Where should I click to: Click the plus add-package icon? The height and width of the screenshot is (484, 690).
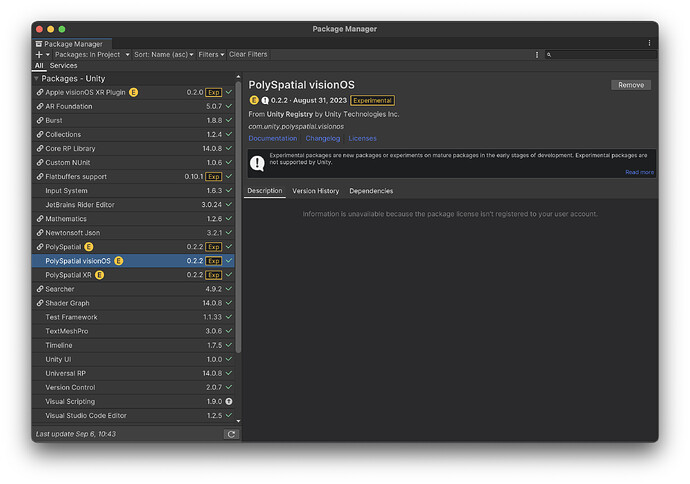coord(39,55)
